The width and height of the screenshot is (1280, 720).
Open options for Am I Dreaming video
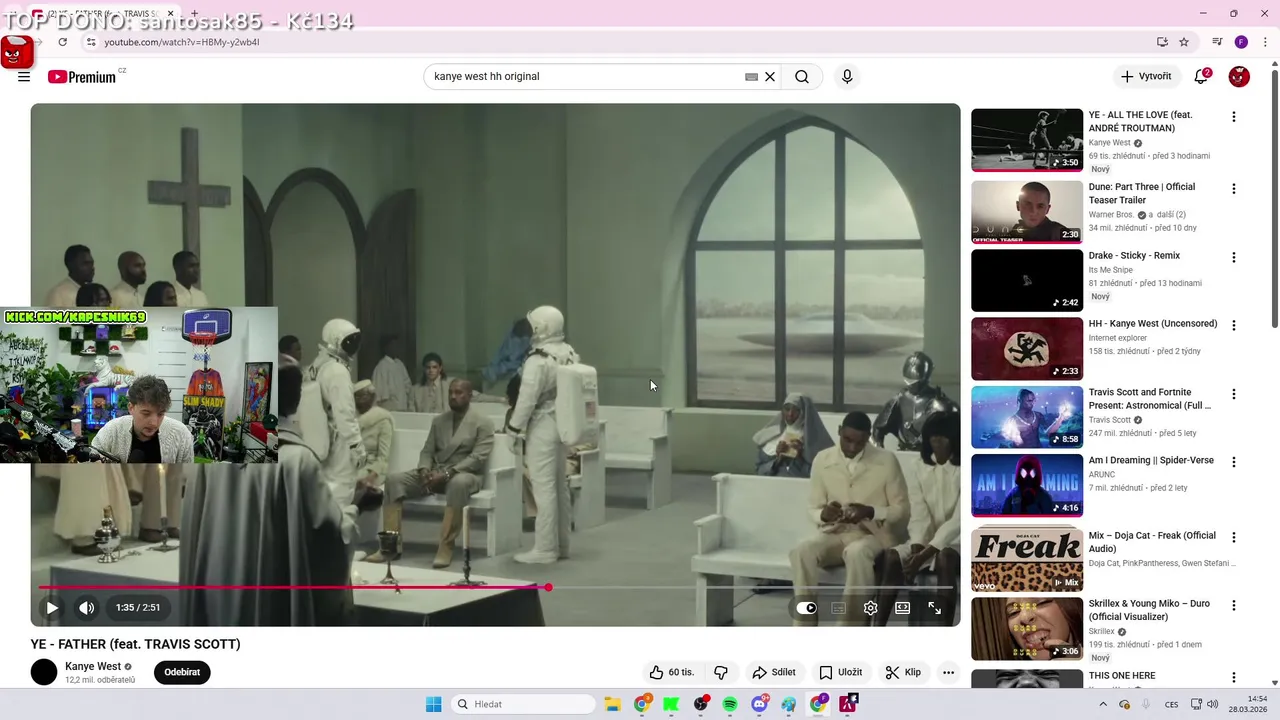1234,462
